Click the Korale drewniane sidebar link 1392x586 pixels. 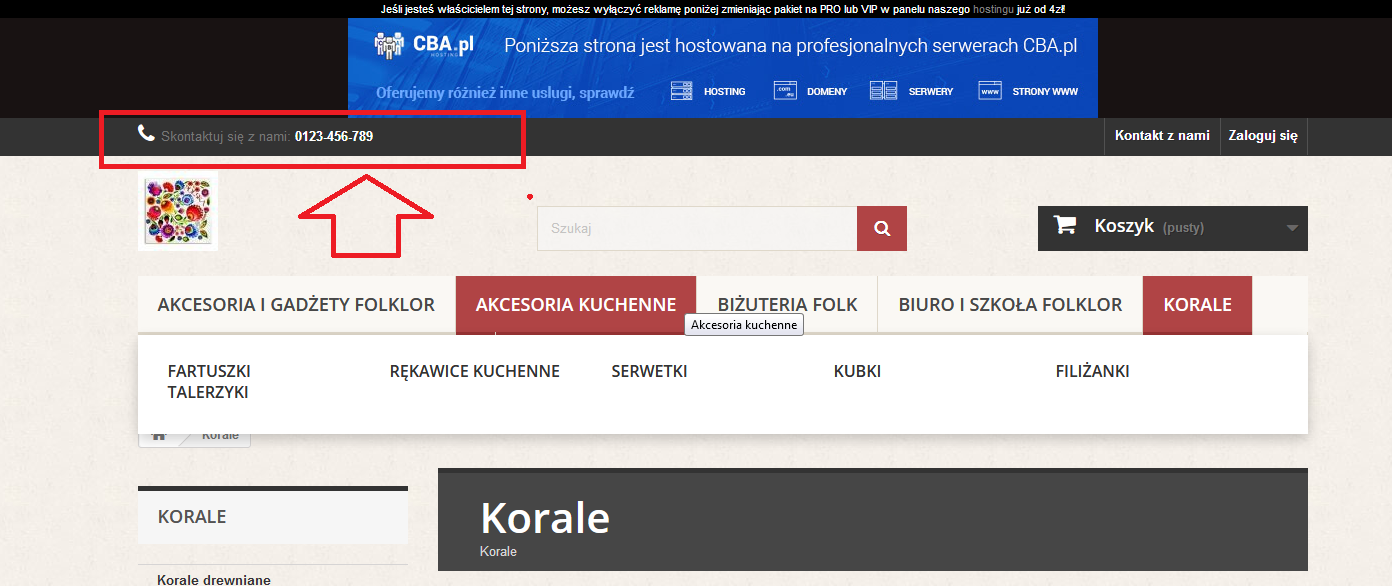coord(214,579)
